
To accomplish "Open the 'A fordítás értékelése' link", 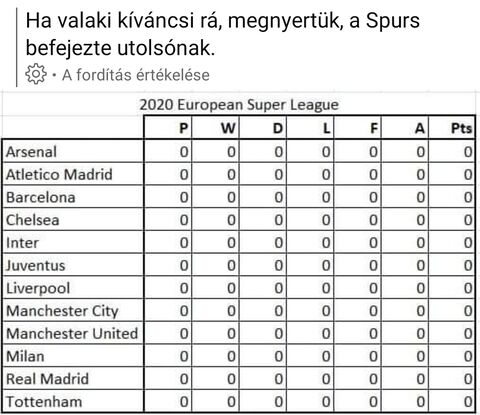I will click(x=136, y=75).
